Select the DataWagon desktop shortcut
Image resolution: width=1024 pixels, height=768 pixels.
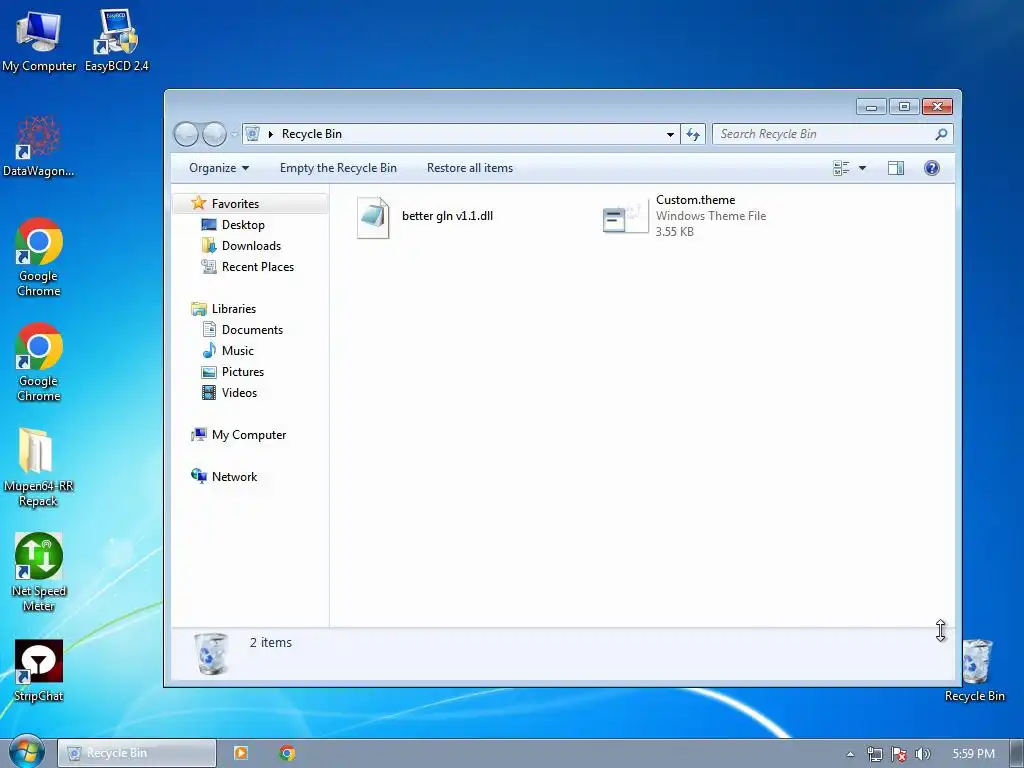click(x=39, y=147)
